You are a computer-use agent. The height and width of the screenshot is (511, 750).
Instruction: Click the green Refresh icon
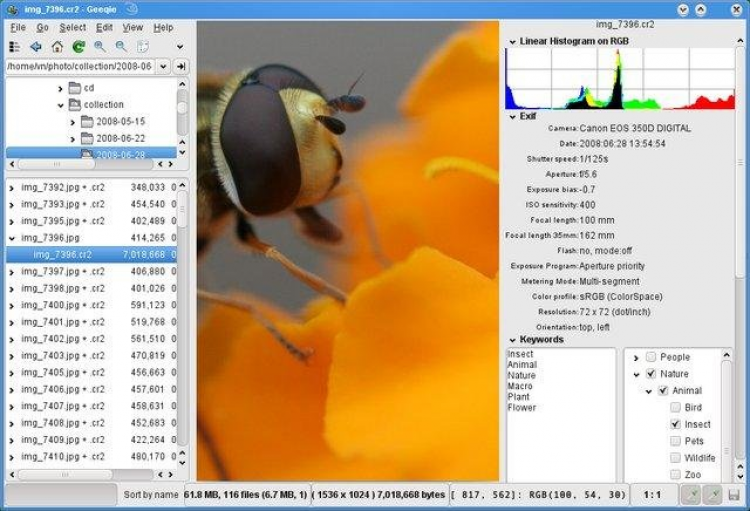(x=78, y=46)
